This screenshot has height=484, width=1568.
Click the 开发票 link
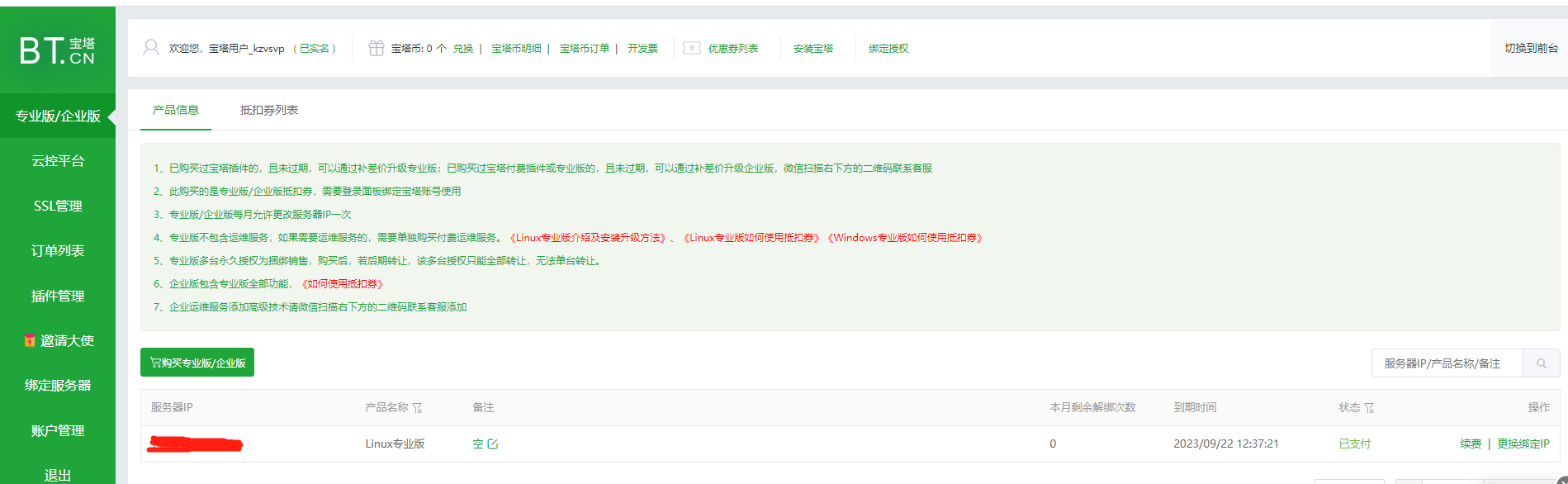642,49
